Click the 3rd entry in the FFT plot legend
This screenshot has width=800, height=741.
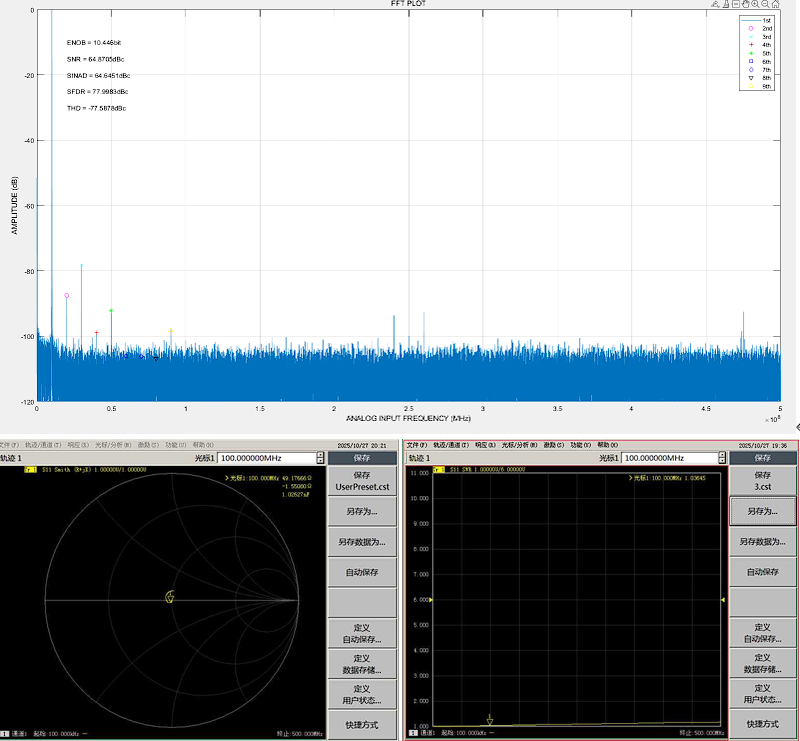click(x=766, y=36)
